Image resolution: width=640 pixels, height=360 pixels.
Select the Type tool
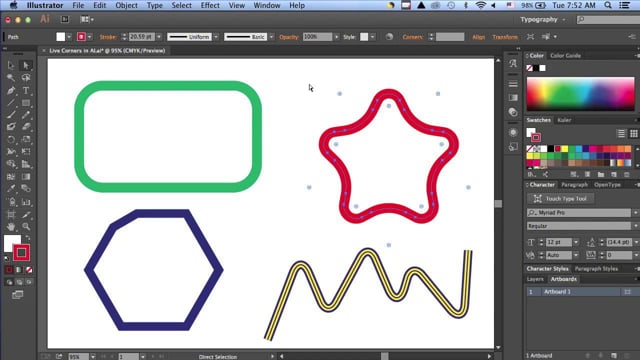tap(26, 90)
